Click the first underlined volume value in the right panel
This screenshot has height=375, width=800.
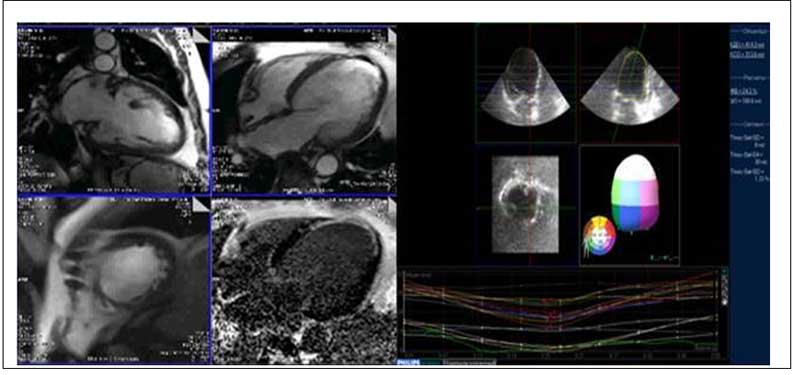747,45
